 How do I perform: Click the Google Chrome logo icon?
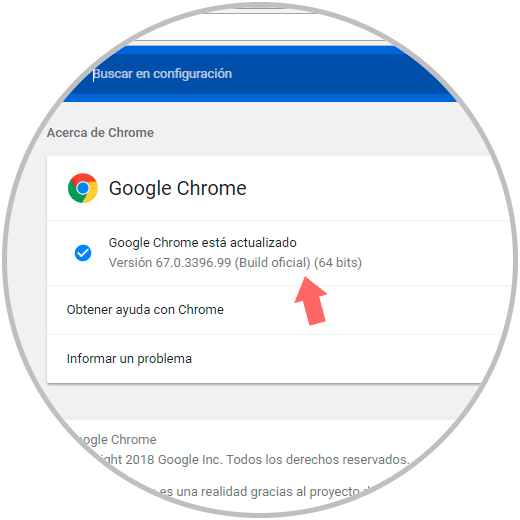coord(83,188)
